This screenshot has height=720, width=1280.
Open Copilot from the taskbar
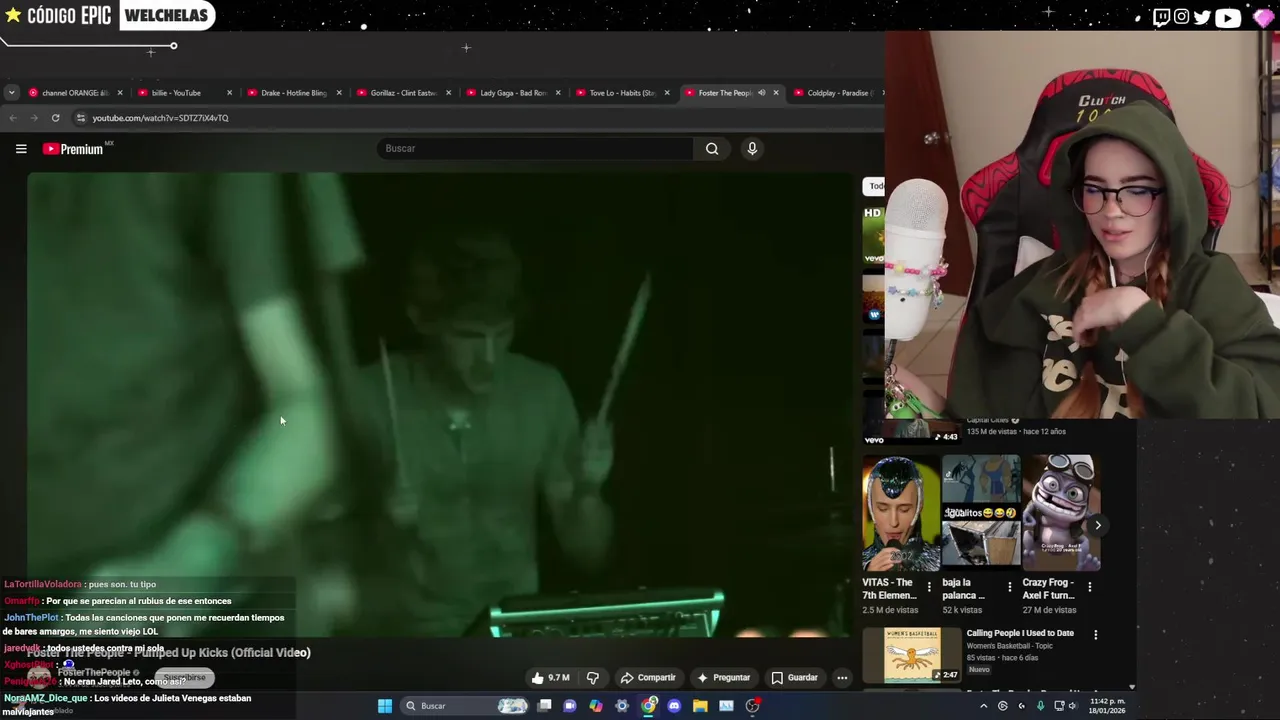coord(596,706)
